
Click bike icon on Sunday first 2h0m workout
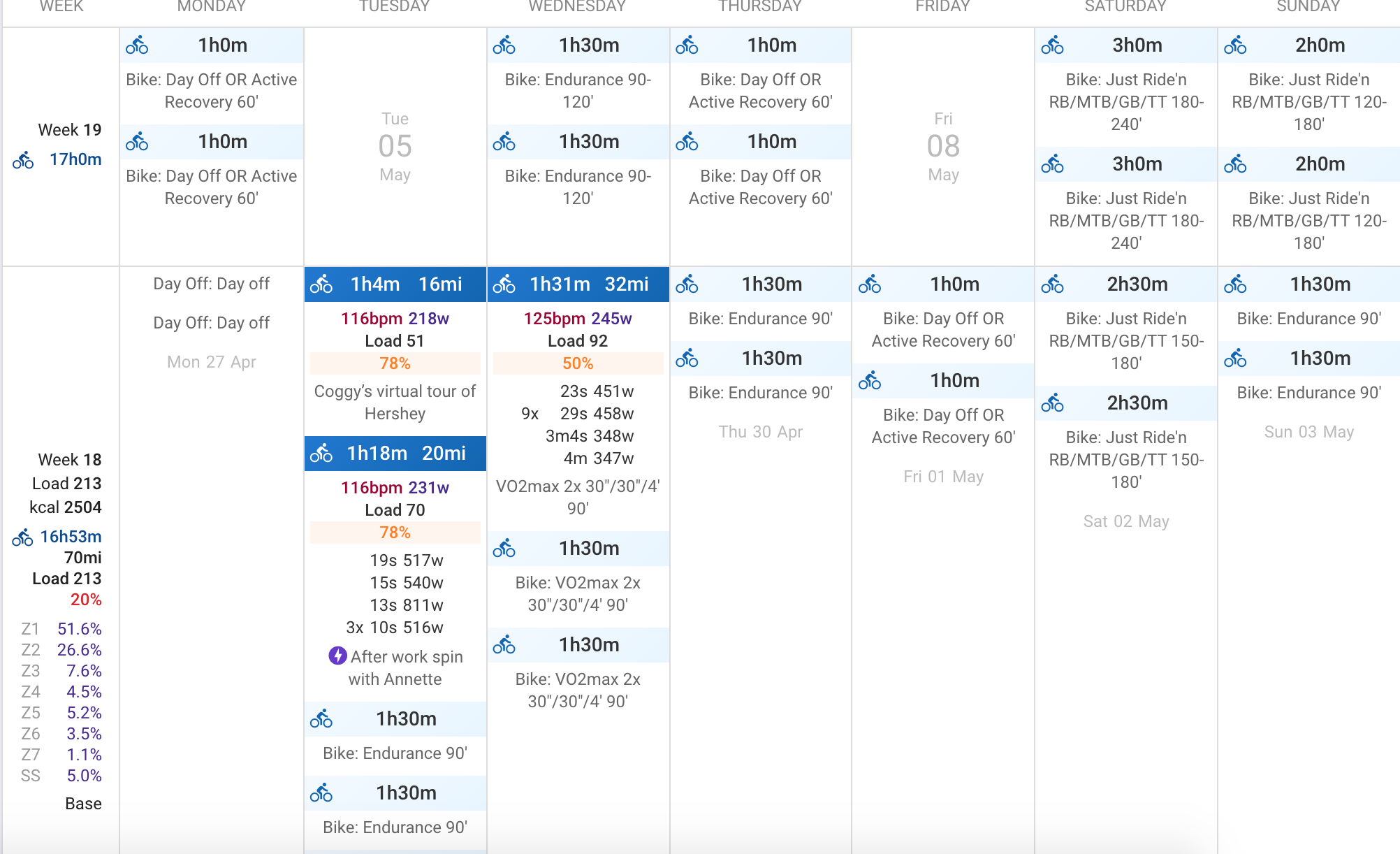(1236, 45)
